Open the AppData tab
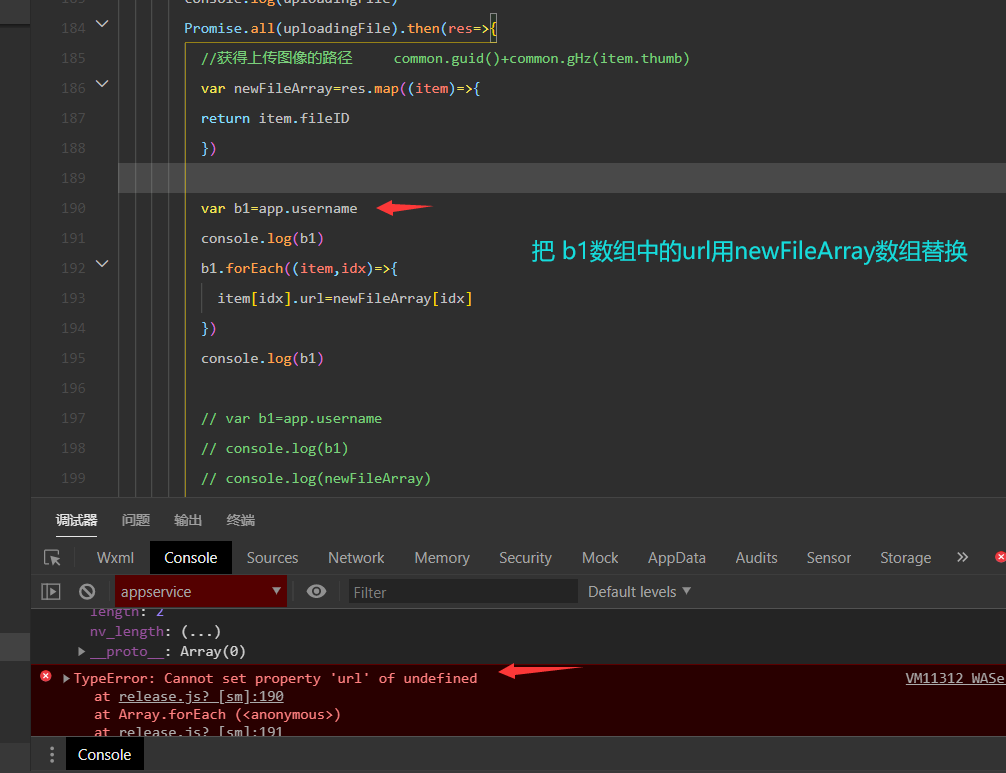Viewport: 1006px width, 773px height. tap(677, 557)
